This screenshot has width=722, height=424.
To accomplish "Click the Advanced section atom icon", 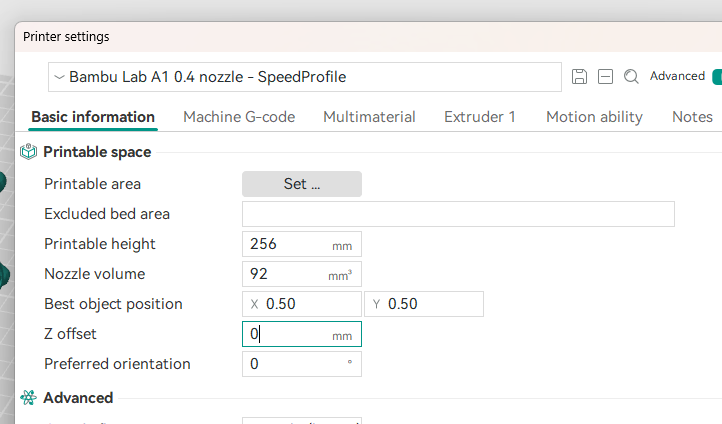I will [29, 397].
